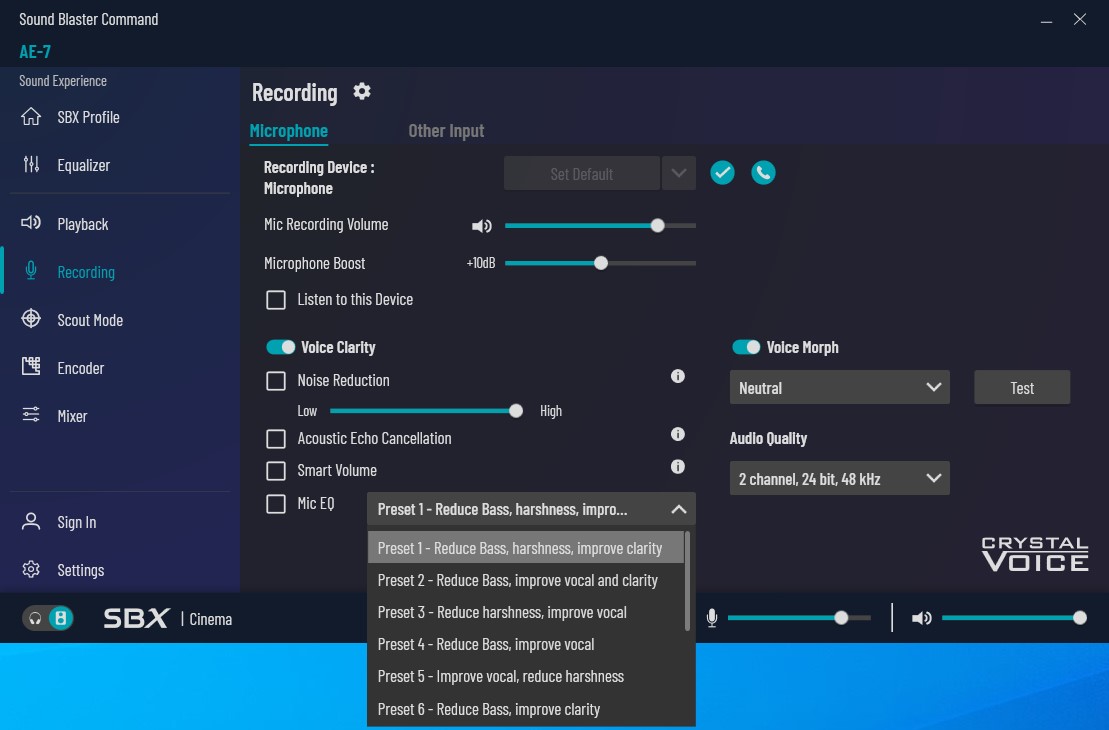Viewport: 1109px width, 730px height.
Task: Switch to the Other Input tab
Action: [x=446, y=131]
